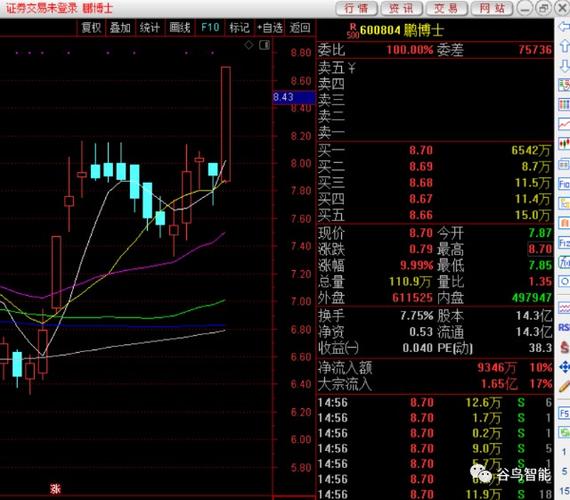Click the 叠加 overlay toolbar button

pyautogui.click(x=120, y=28)
